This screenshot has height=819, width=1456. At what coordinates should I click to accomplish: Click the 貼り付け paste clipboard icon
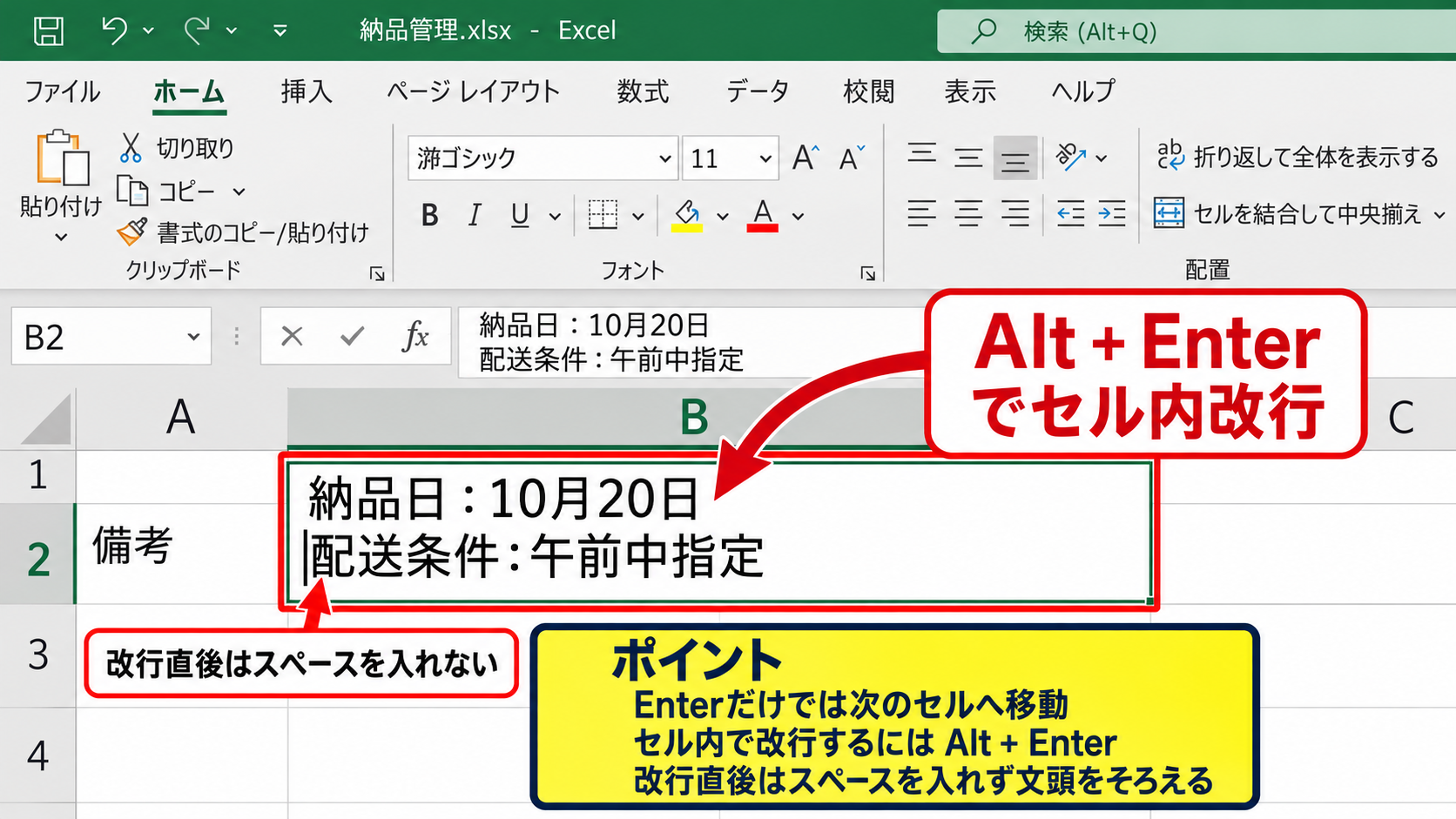tap(62, 158)
